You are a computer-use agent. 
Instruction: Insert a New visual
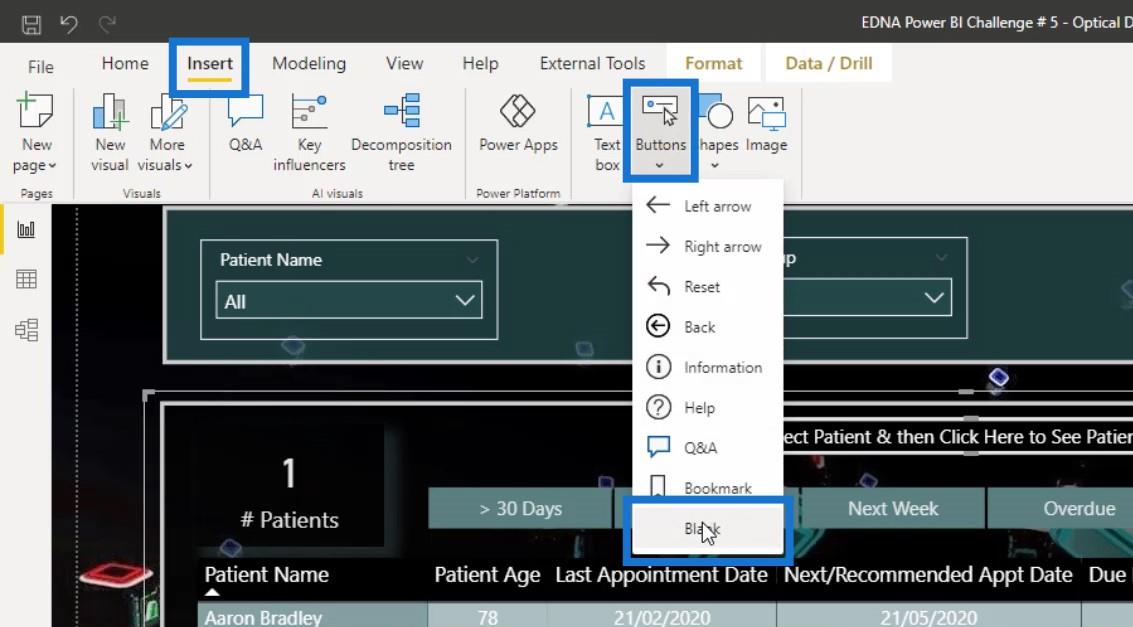110,133
